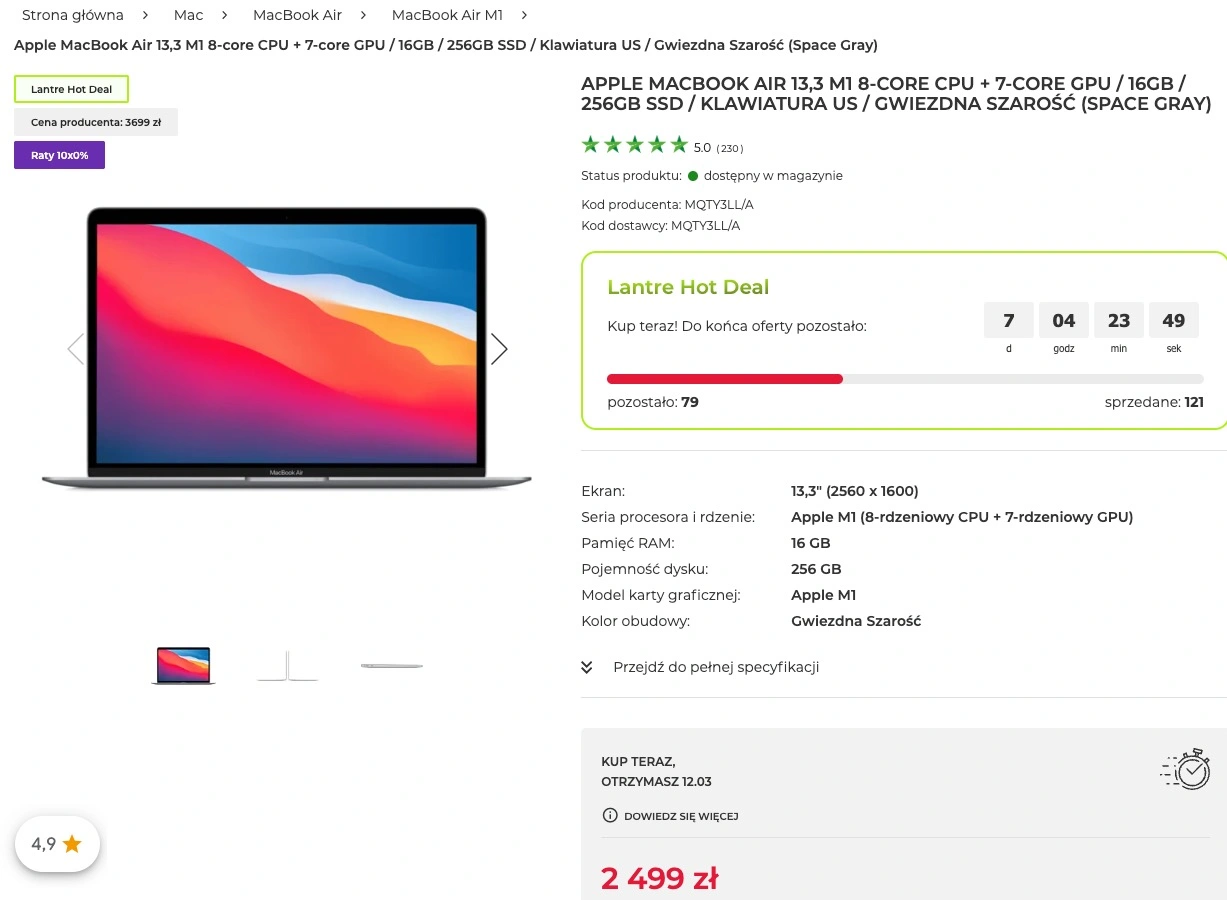
Task: Click the green star rating icons
Action: (635, 145)
